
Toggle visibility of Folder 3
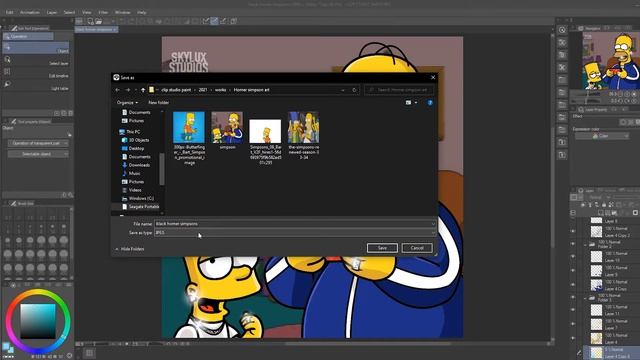573,298
